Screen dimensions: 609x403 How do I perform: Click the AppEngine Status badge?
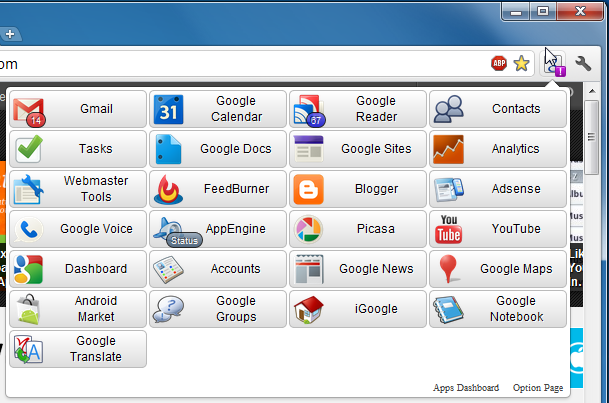pyautogui.click(x=184, y=241)
